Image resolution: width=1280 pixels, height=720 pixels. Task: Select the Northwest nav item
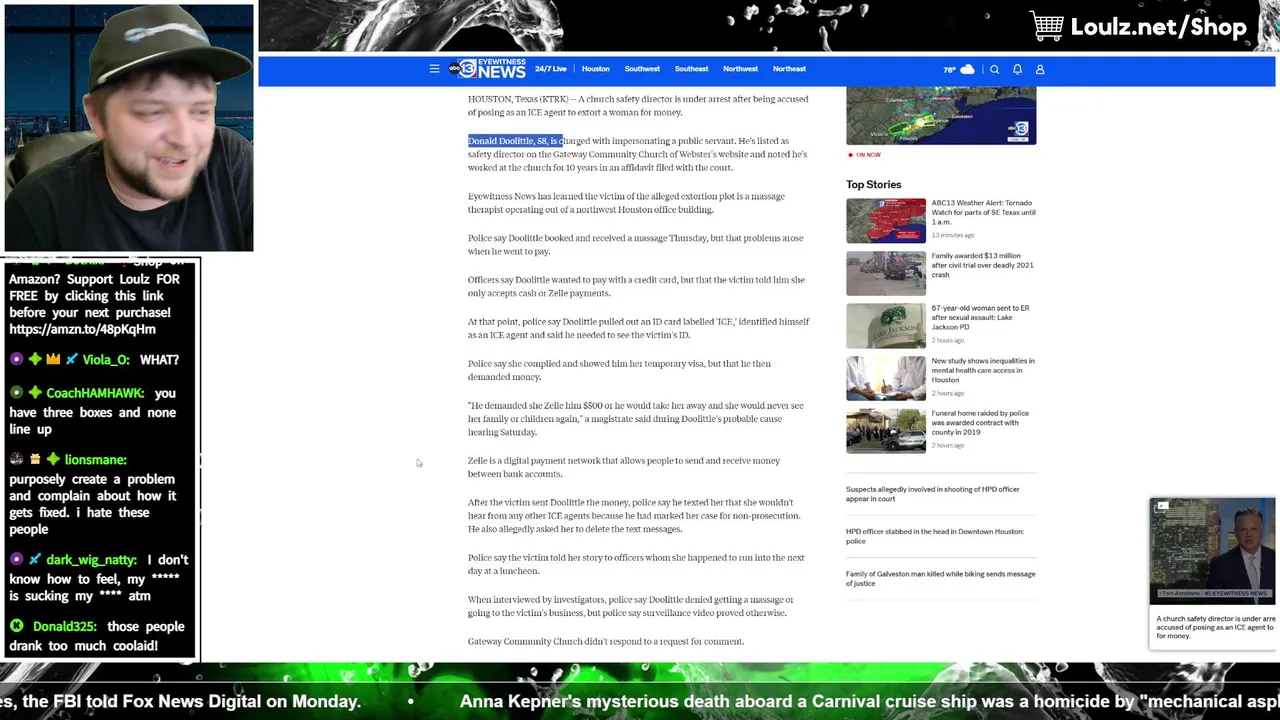point(740,69)
